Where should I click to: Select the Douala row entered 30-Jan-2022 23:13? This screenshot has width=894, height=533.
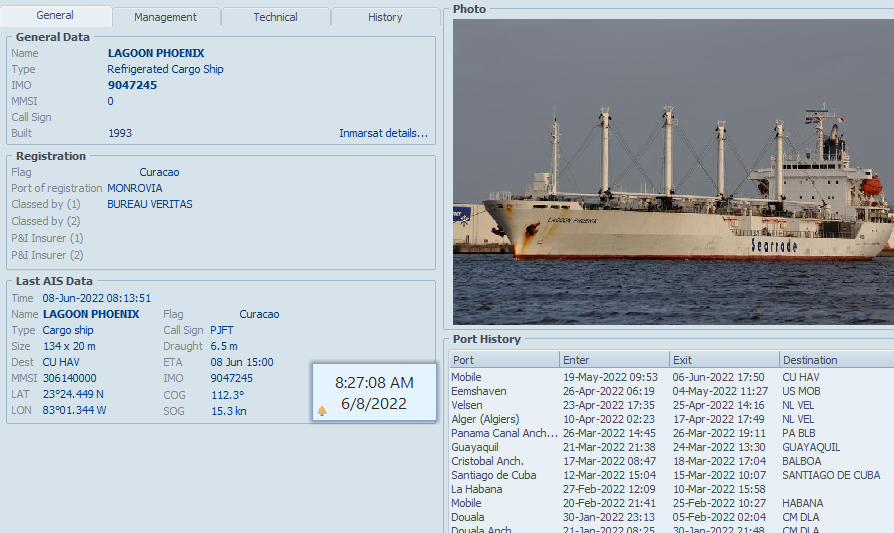click(x=672, y=517)
